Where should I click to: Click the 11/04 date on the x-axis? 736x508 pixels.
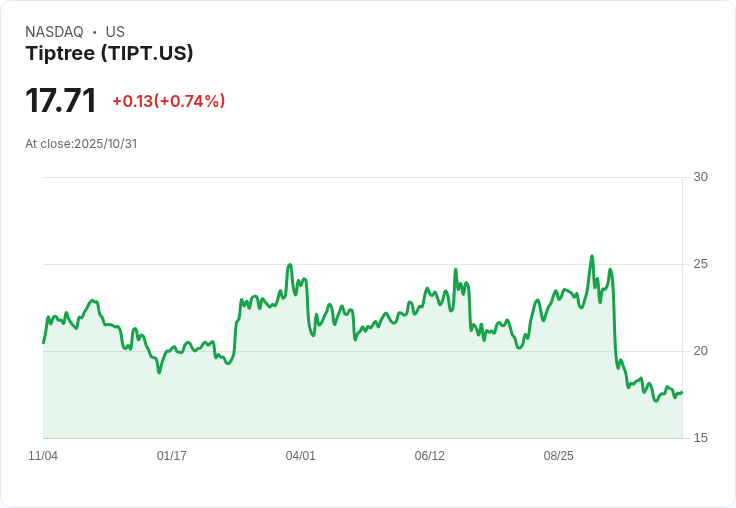pyautogui.click(x=43, y=456)
